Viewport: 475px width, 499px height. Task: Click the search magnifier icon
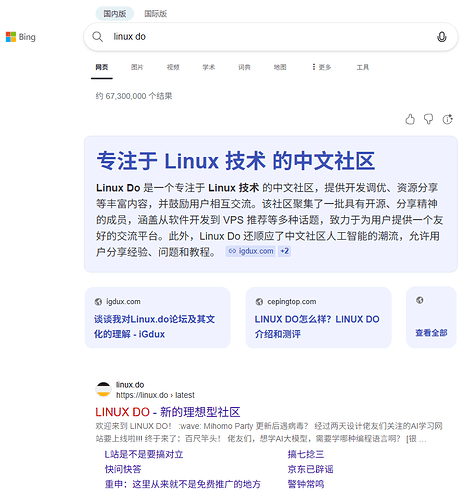pyautogui.click(x=98, y=37)
